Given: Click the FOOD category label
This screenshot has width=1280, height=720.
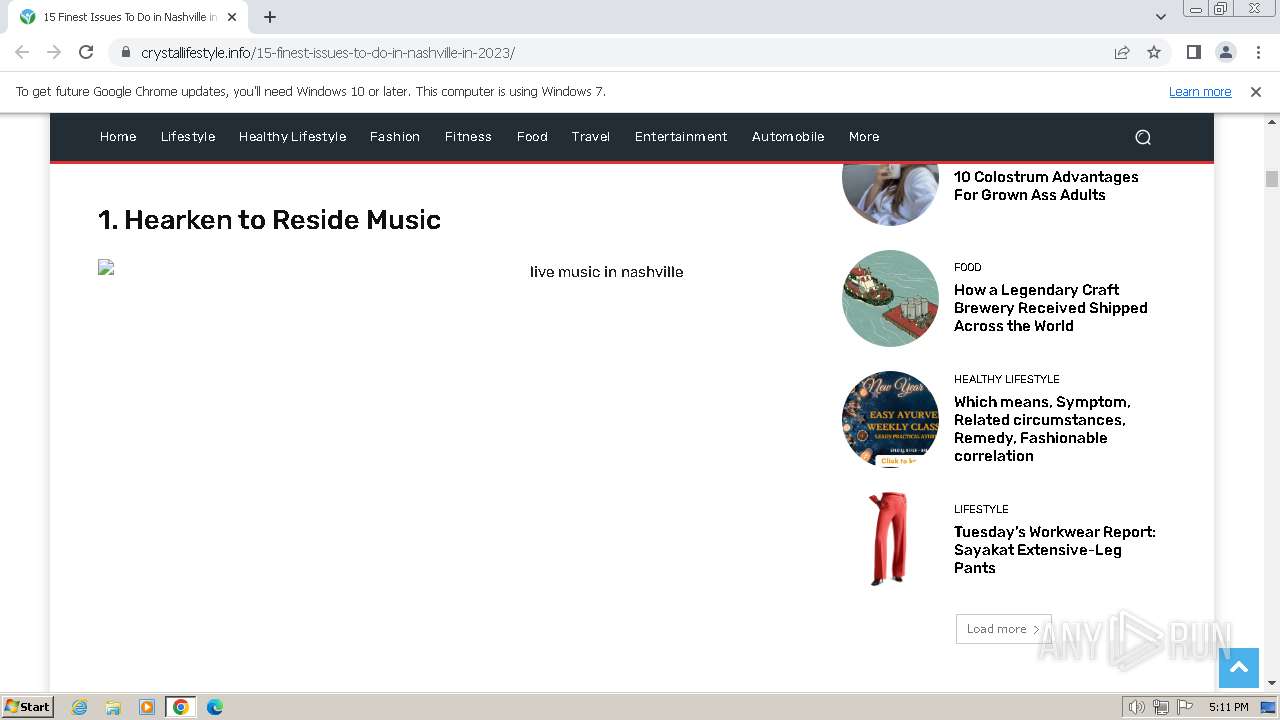Looking at the screenshot, I should (967, 267).
